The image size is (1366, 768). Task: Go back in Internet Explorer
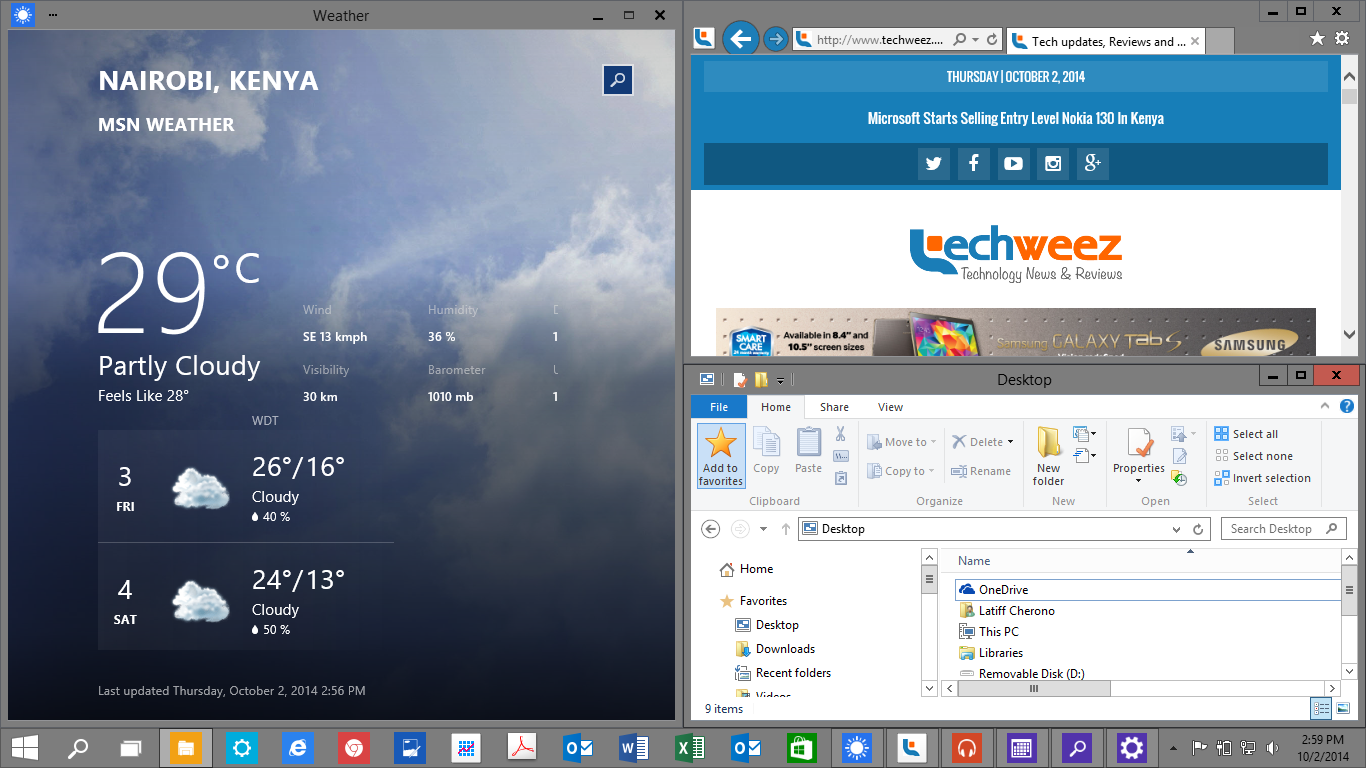pos(740,39)
